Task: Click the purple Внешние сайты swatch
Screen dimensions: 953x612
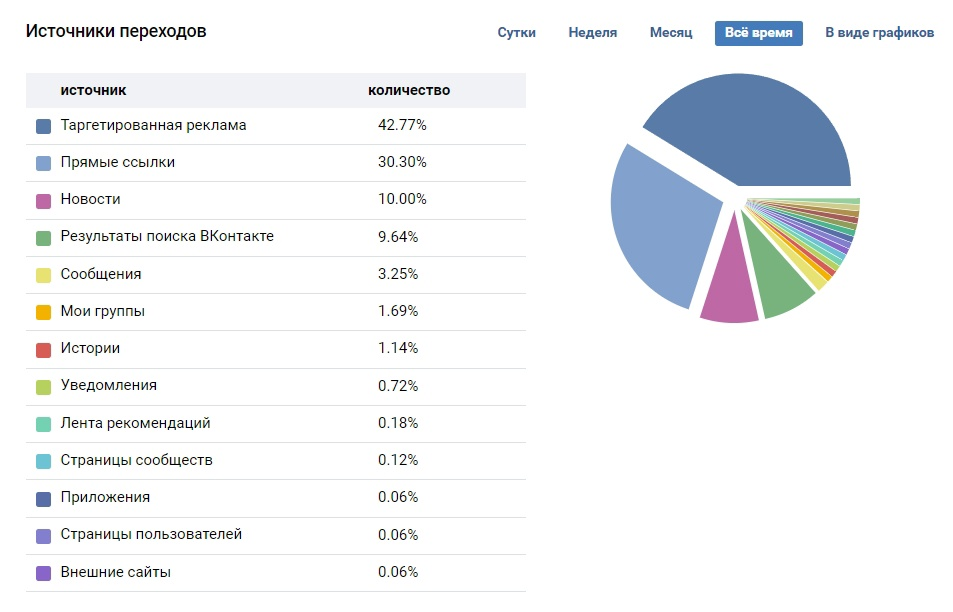Action: (43, 573)
